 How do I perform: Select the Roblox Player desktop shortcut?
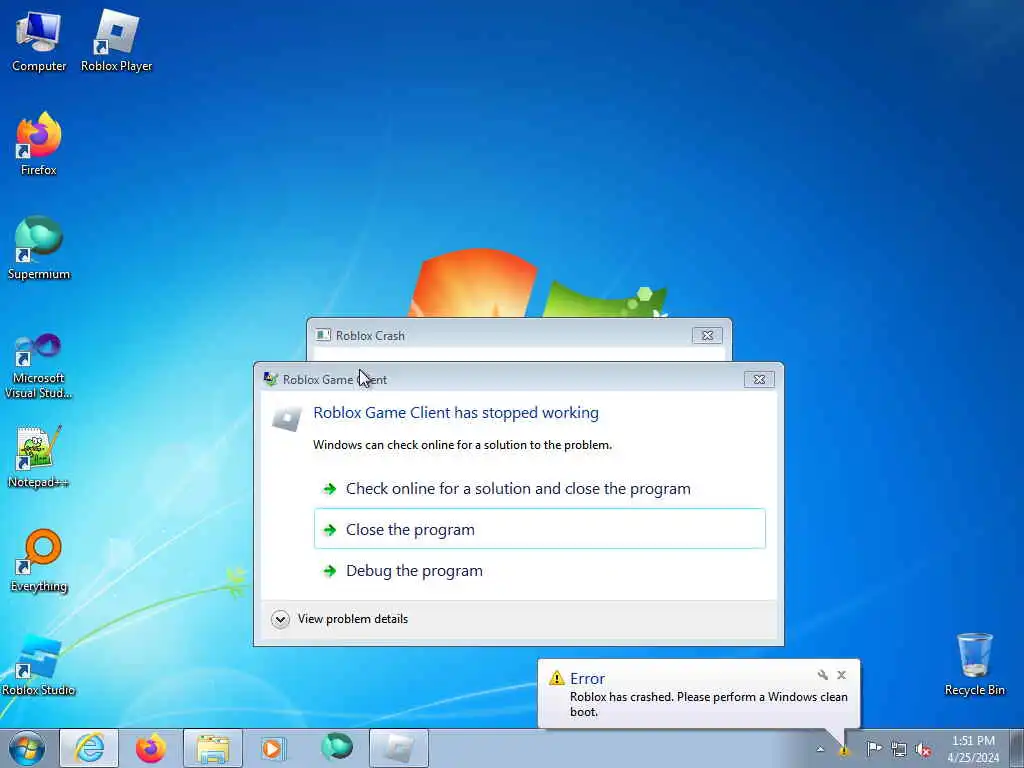(x=116, y=41)
